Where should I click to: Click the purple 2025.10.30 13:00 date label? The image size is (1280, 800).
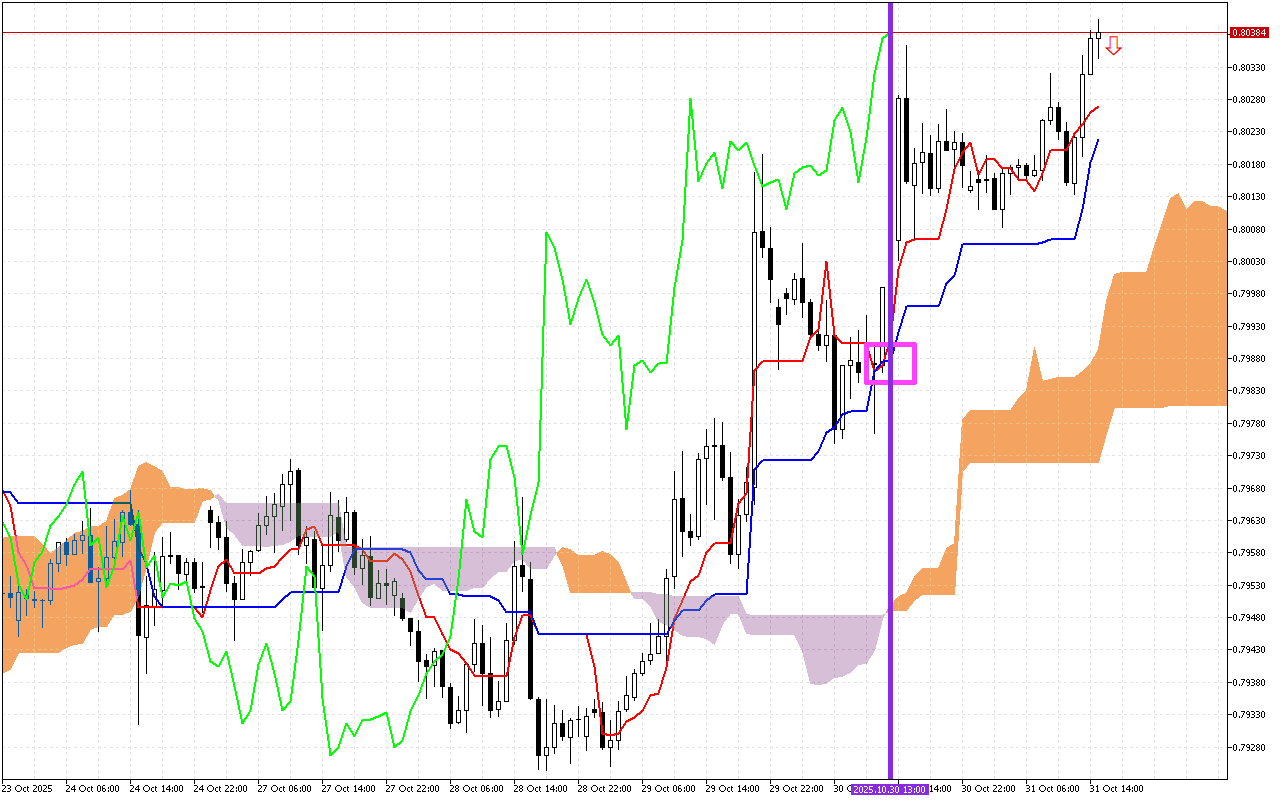(x=889, y=789)
